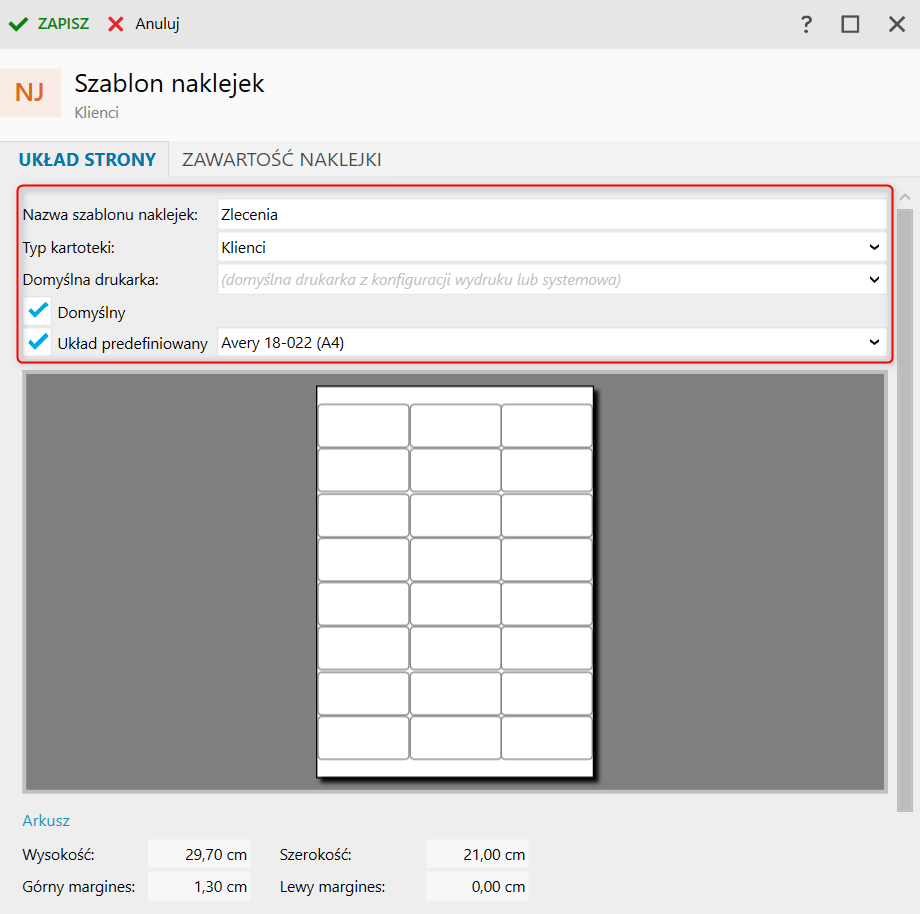The image size is (920, 914).
Task: Cancel changes with the Anuluj button
Action: point(144,24)
